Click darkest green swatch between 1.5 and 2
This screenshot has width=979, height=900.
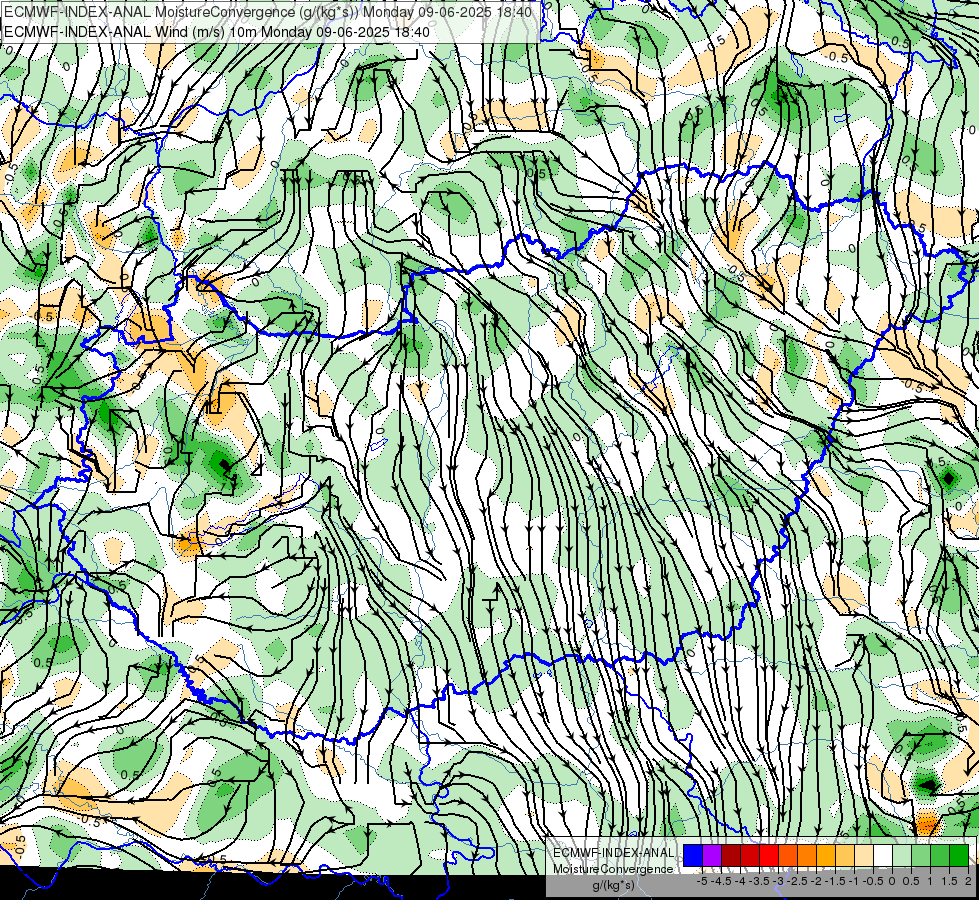959,856
